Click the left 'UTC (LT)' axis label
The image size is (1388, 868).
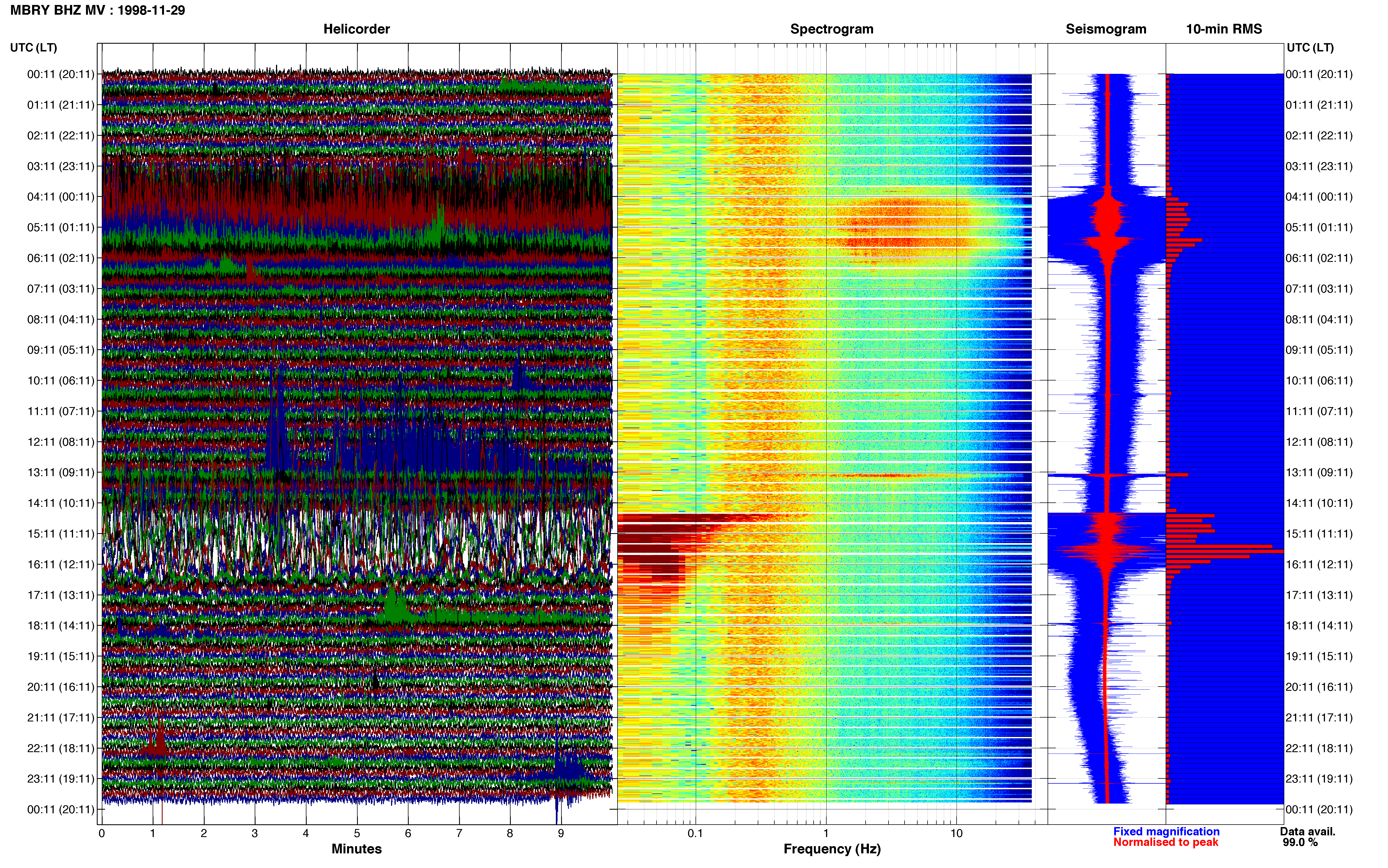(x=33, y=48)
